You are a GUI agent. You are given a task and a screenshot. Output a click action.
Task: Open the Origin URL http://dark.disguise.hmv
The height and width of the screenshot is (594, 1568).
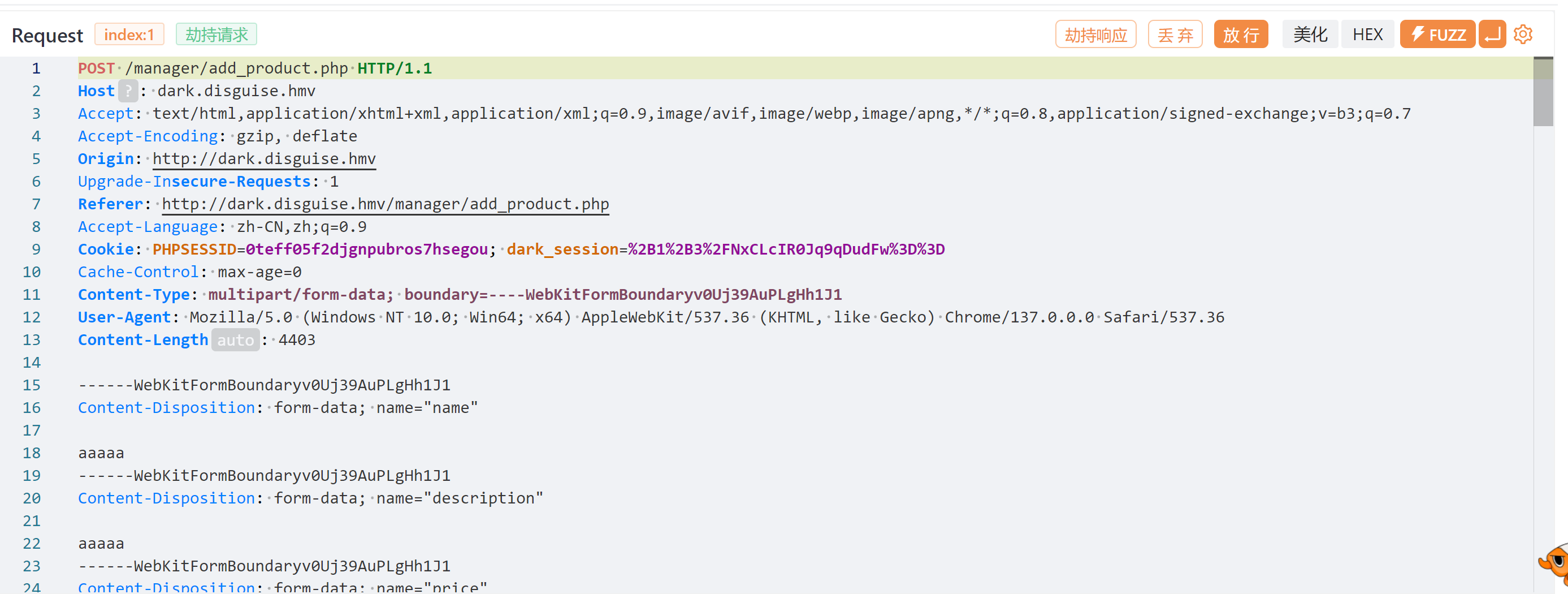click(264, 159)
